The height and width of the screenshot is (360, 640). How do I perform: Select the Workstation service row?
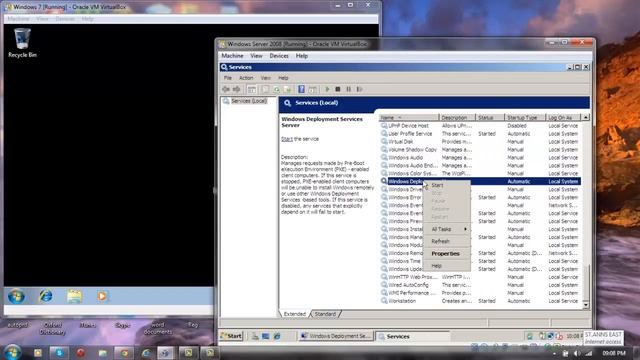pos(480,301)
